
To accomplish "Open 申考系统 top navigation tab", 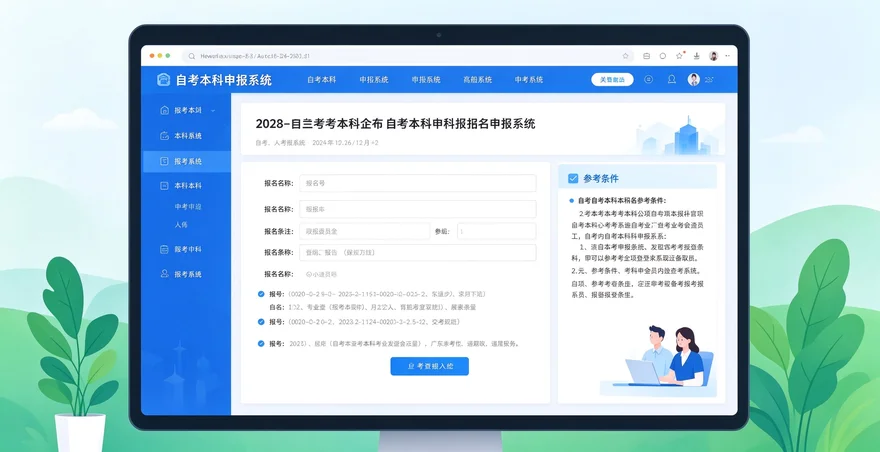I will pyautogui.click(x=529, y=80).
